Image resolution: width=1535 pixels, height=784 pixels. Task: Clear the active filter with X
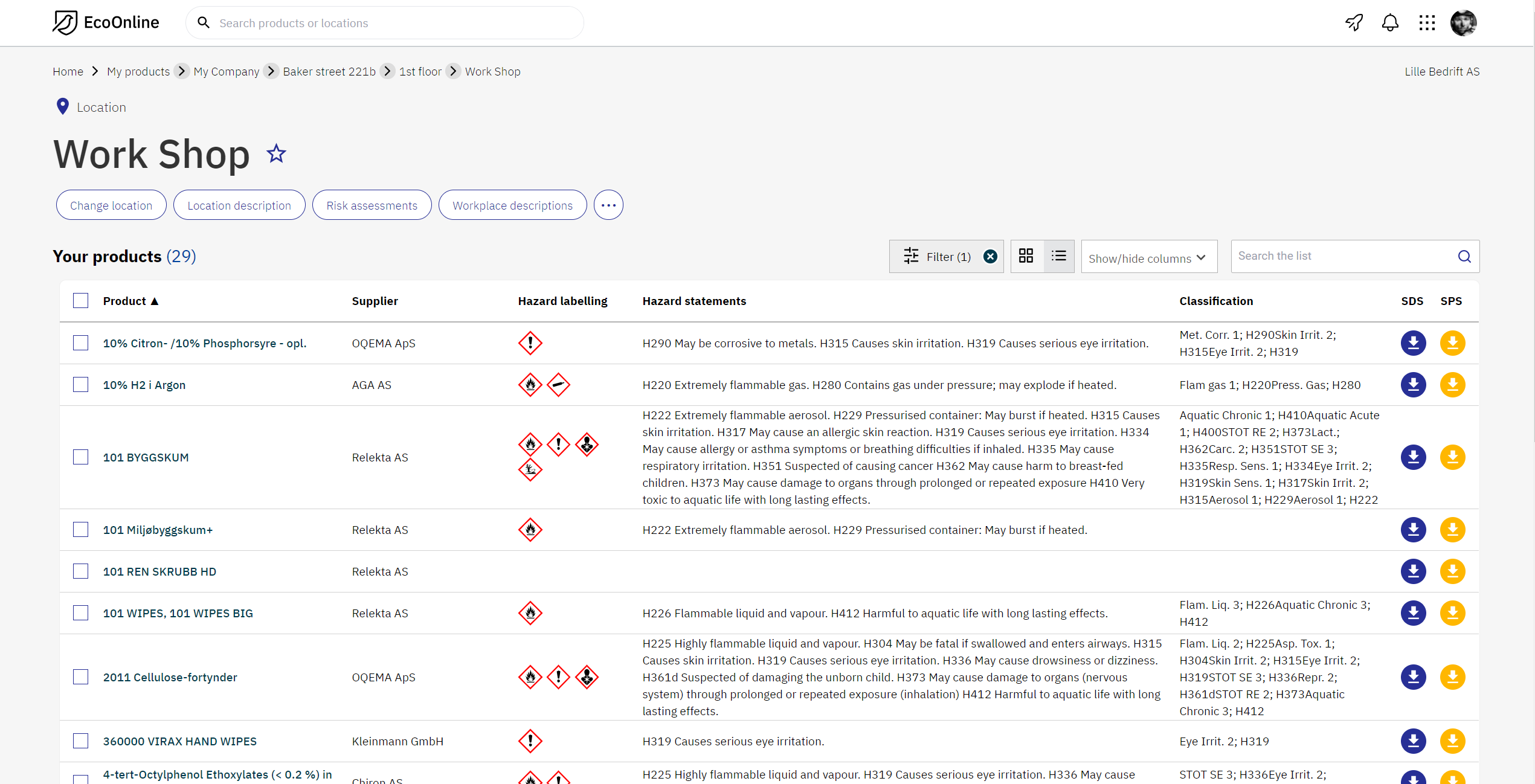[990, 257]
